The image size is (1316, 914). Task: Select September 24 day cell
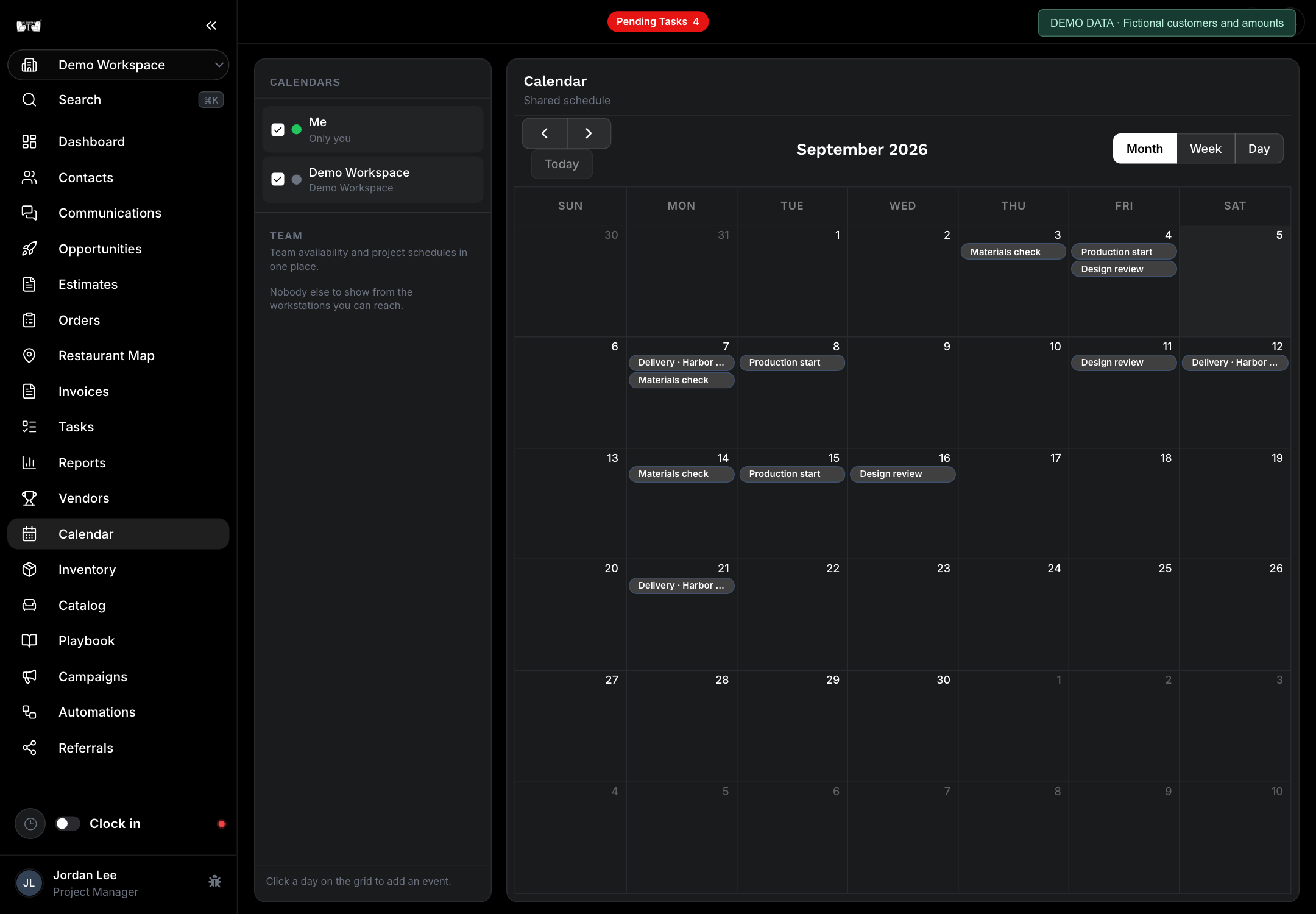point(1013,615)
